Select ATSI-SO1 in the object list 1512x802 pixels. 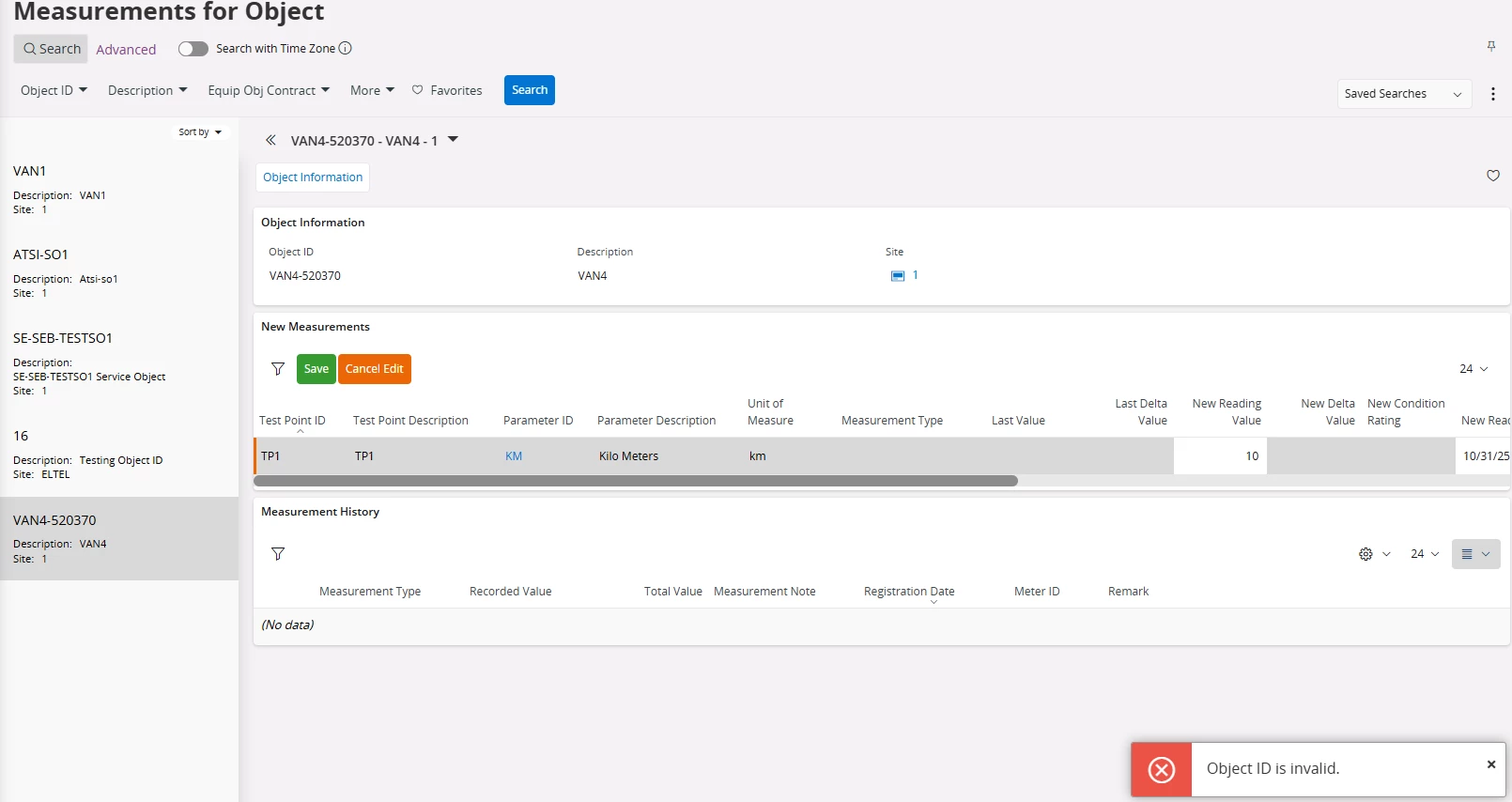119,272
